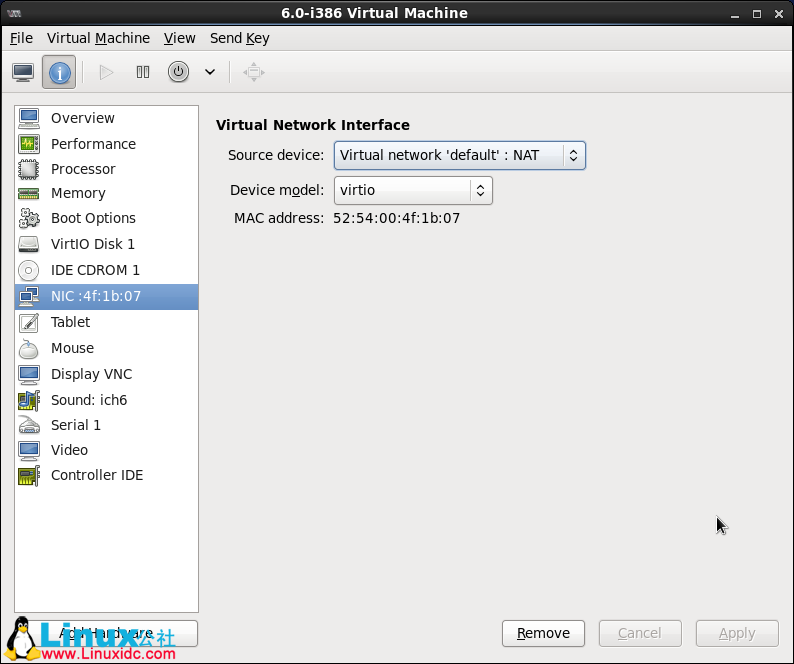Click the Add Hardware button

106,634
